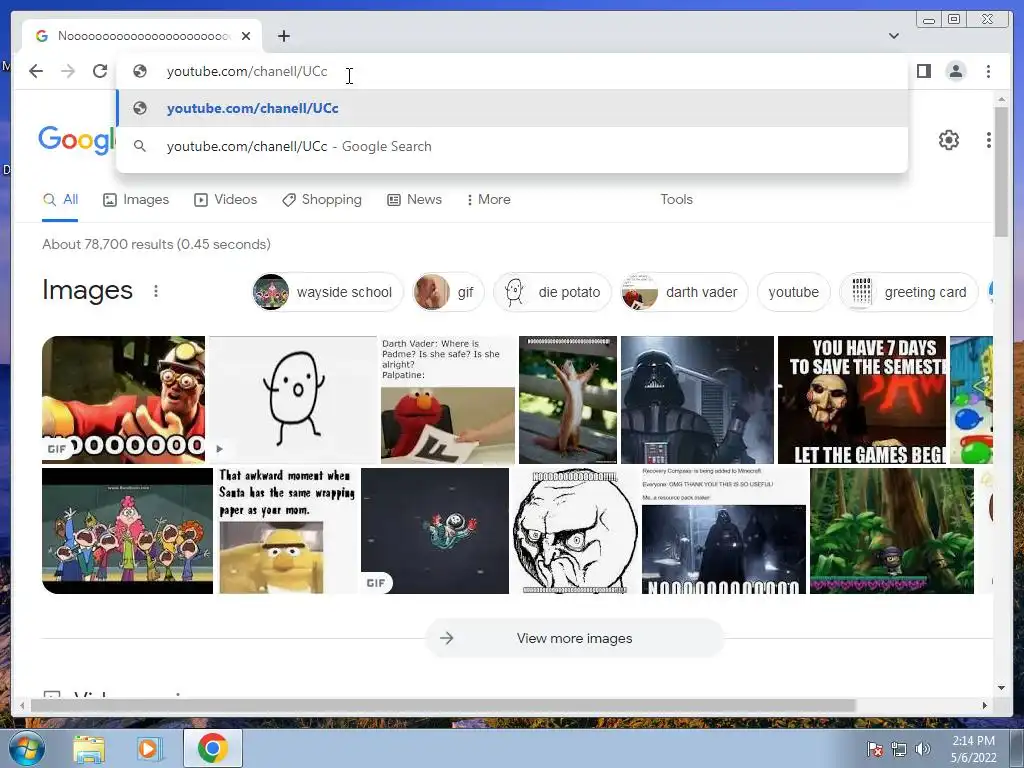This screenshot has height=768, width=1024.
Task: Open Windows Explorer from the taskbar
Action: 88,749
